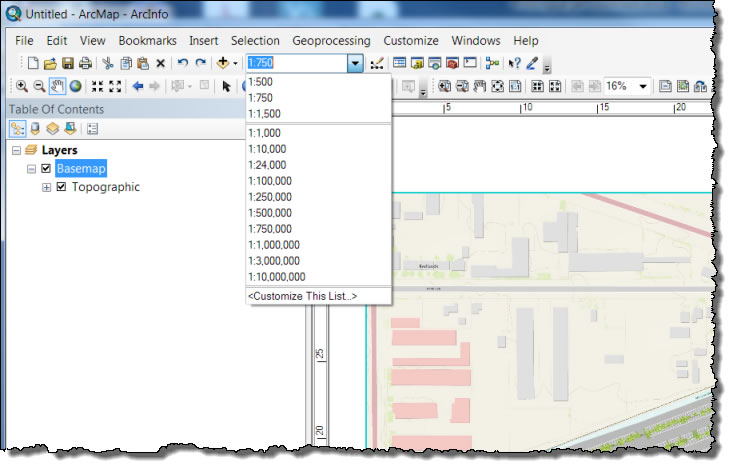Screen dimensions: 733x468
Task: Open the layout zoom percent 16% dropdown
Action: 643,86
